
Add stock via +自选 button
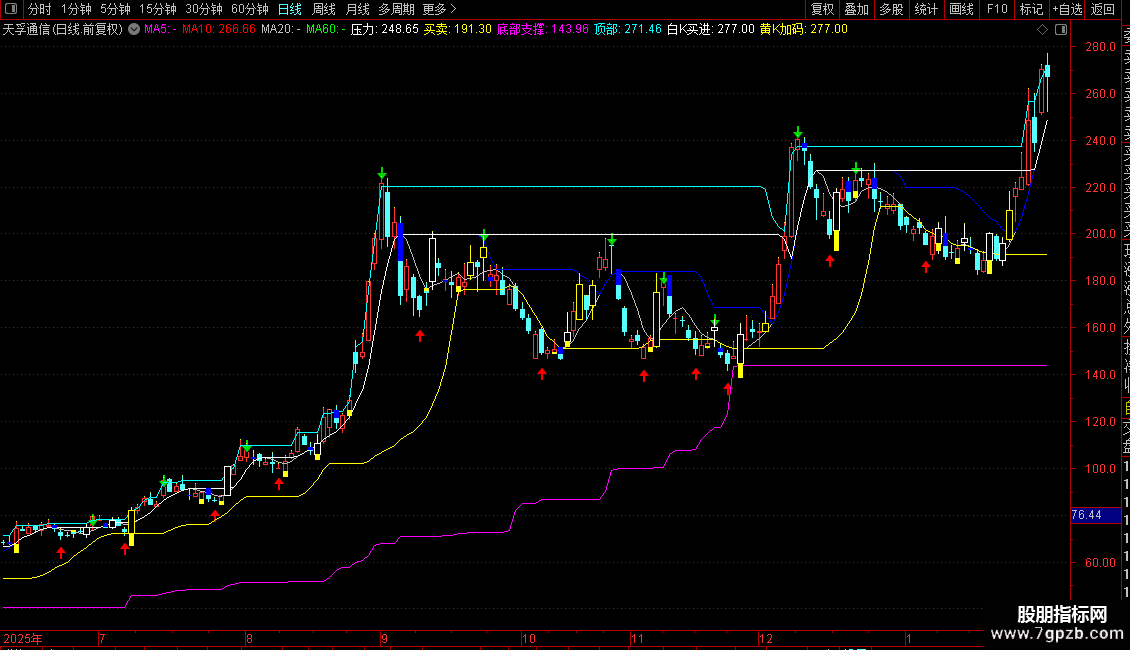click(1067, 9)
